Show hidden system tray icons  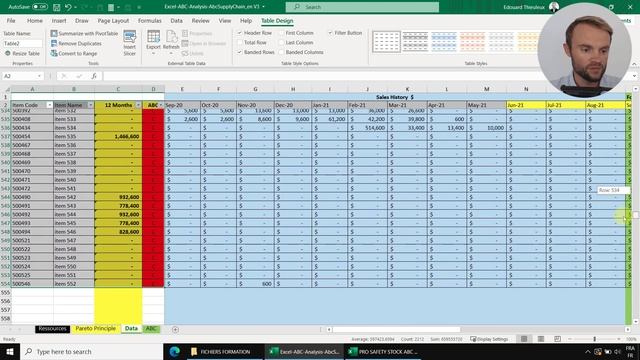pos(587,351)
